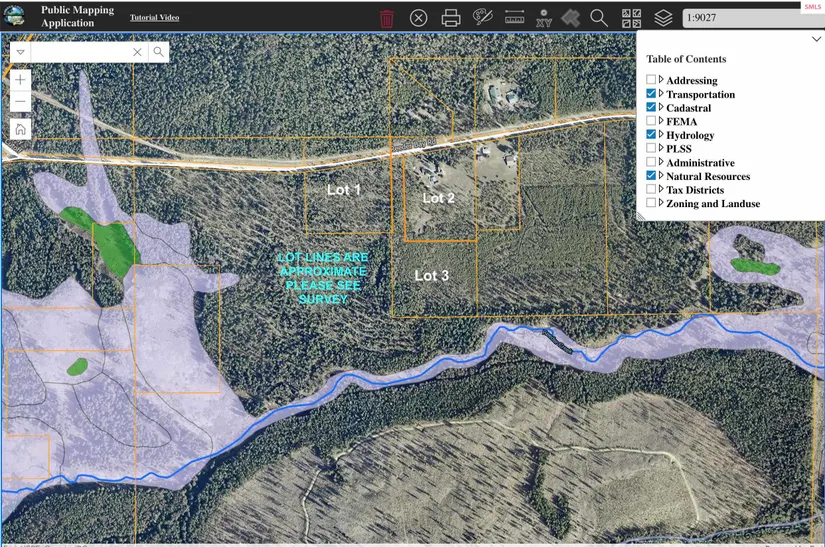Click the 'LOT LINES ARE APPROXIMATE' notice
This screenshot has height=547, width=825.
click(x=323, y=278)
